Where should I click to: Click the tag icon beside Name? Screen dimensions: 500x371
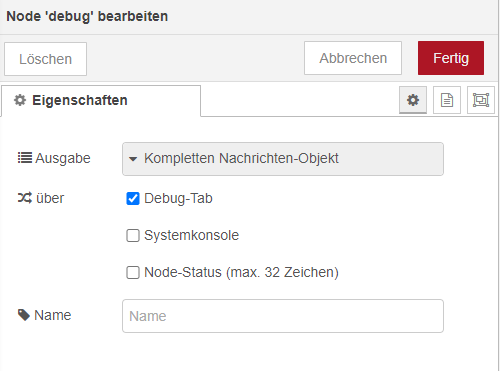point(24,315)
